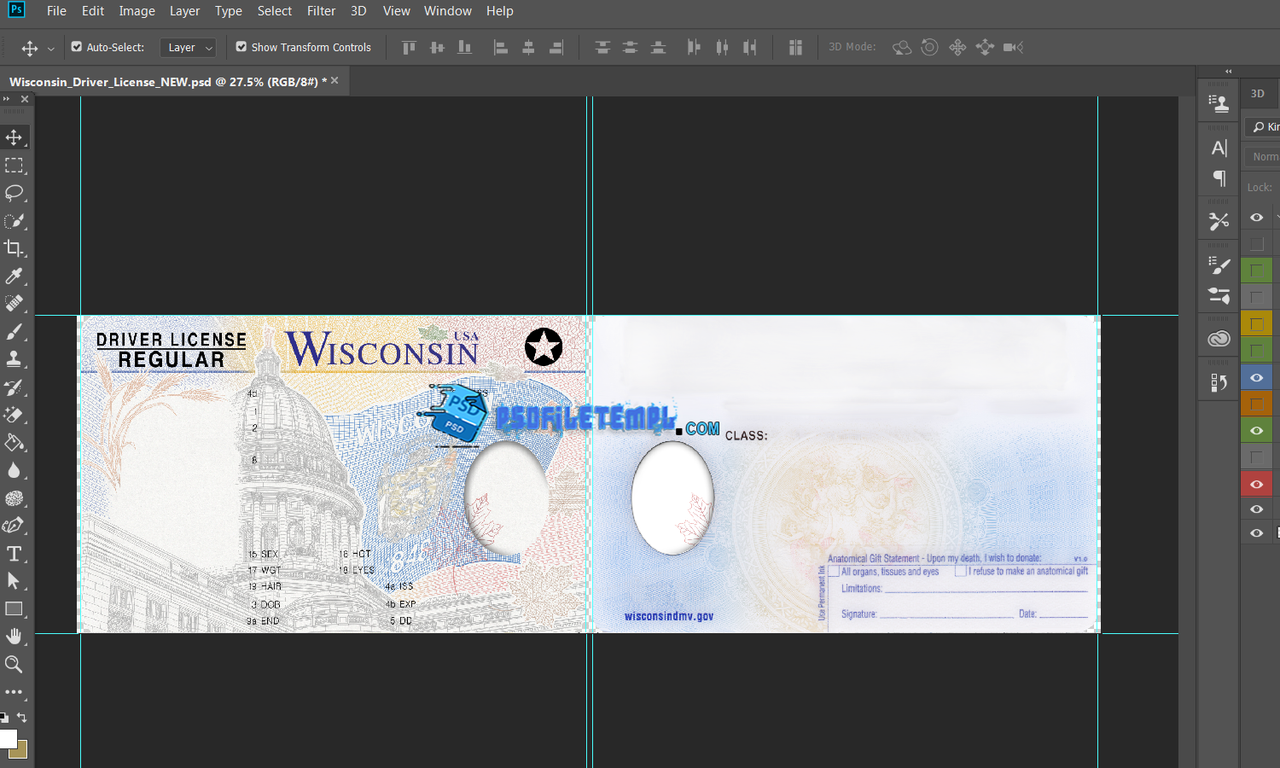
Task: Select the Hand tool
Action: point(14,636)
